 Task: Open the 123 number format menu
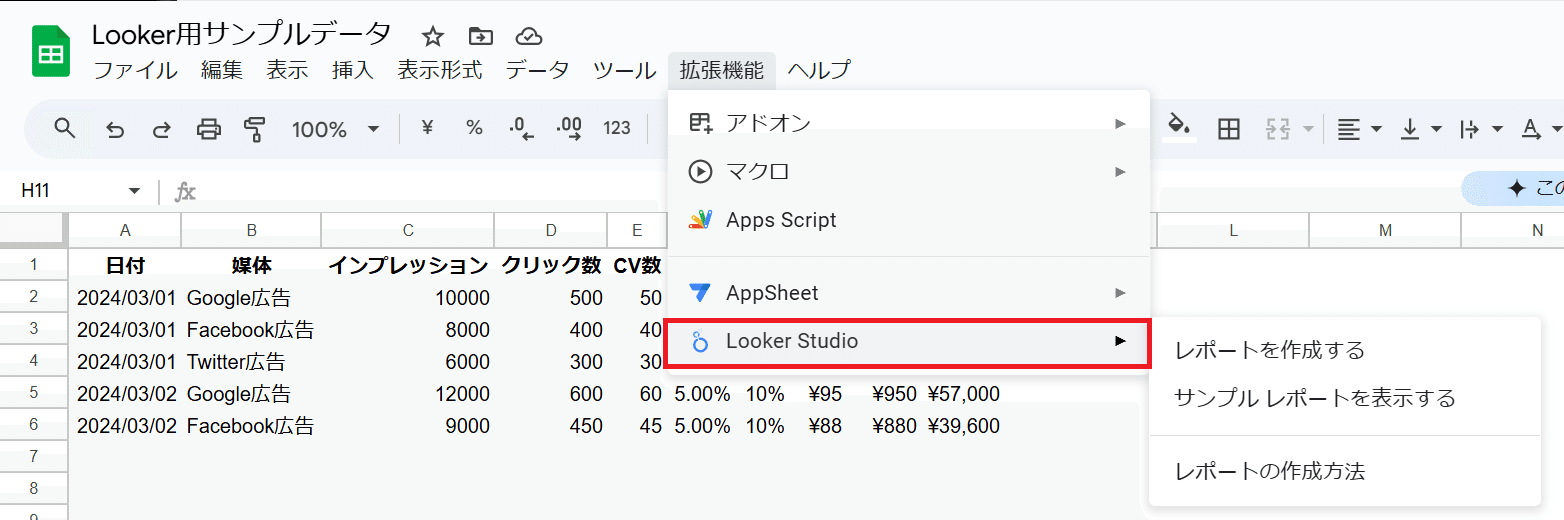[617, 128]
